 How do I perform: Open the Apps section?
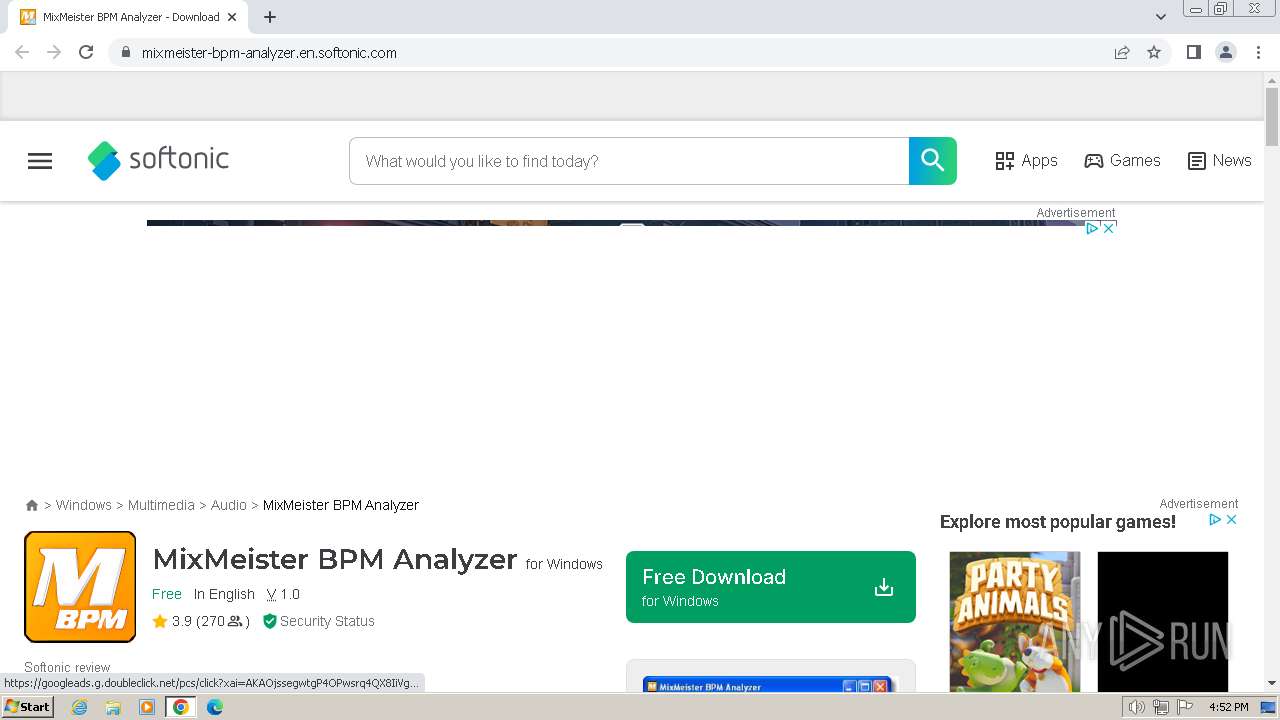[x=1026, y=161]
